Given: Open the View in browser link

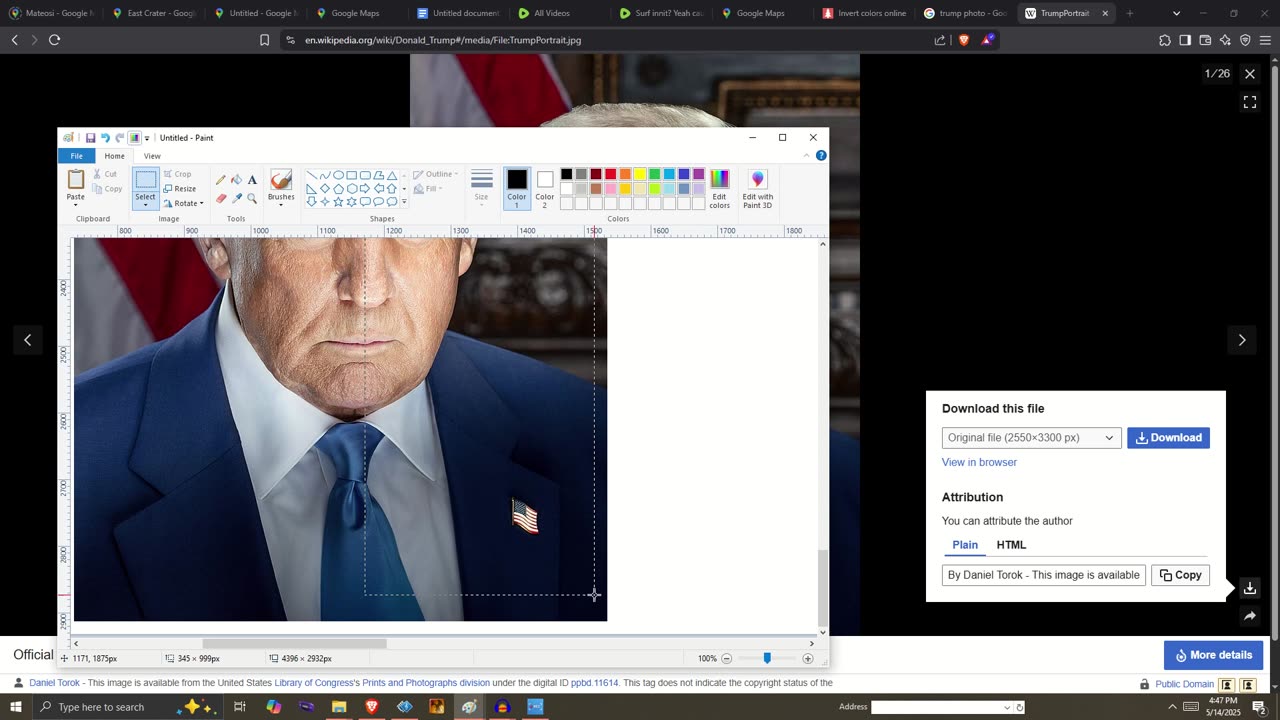Looking at the screenshot, I should coord(979,462).
